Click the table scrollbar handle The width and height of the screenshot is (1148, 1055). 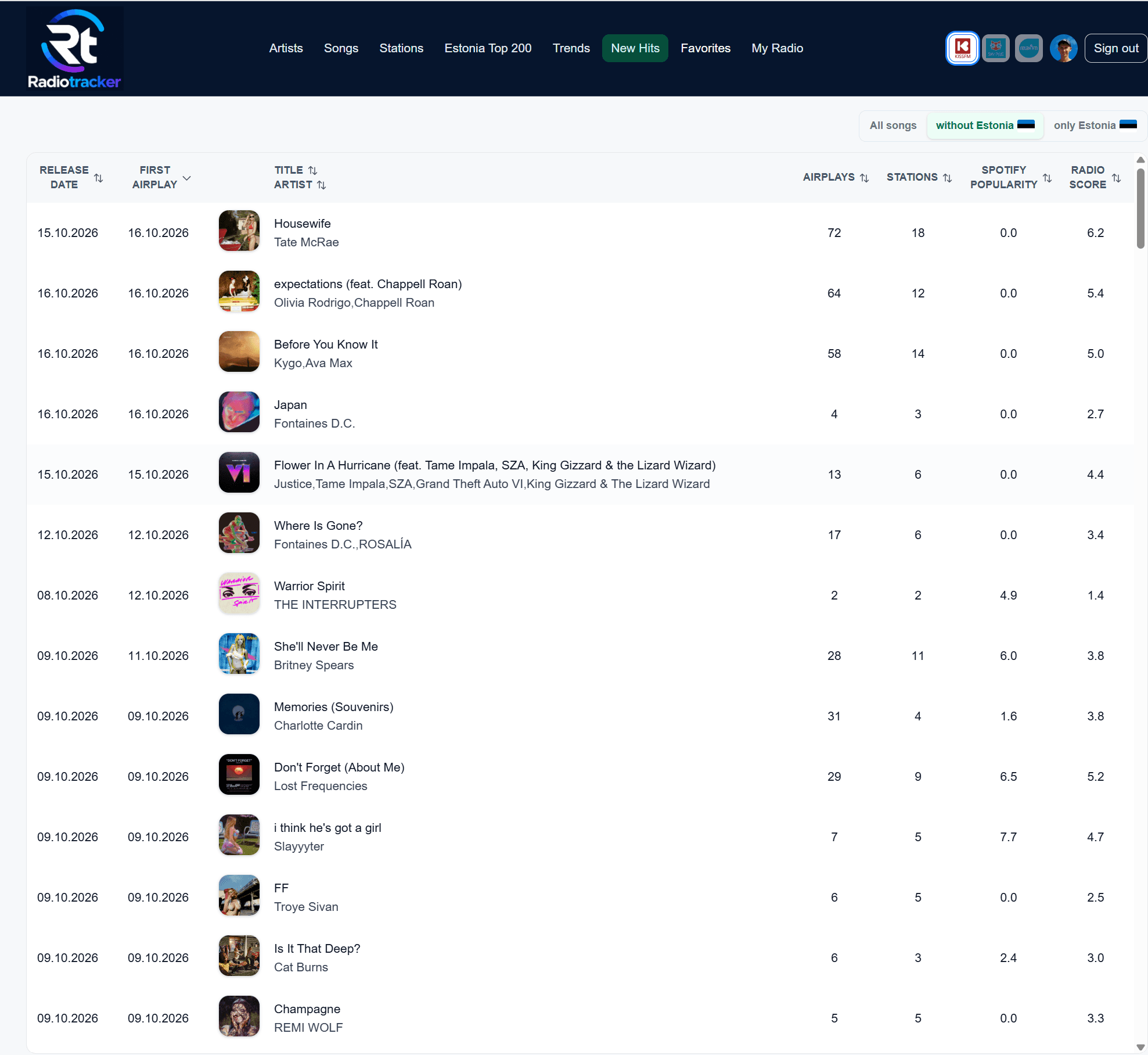tap(1140, 209)
